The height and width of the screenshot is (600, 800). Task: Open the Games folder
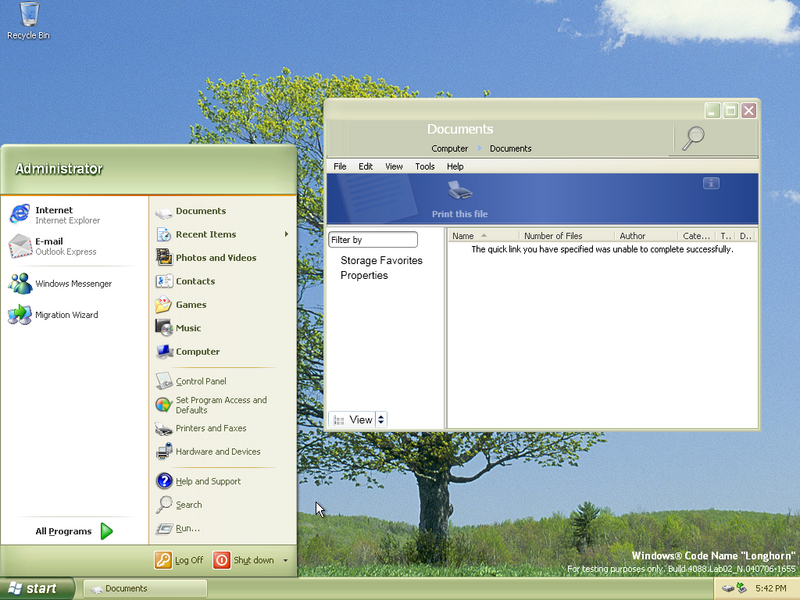(x=190, y=305)
